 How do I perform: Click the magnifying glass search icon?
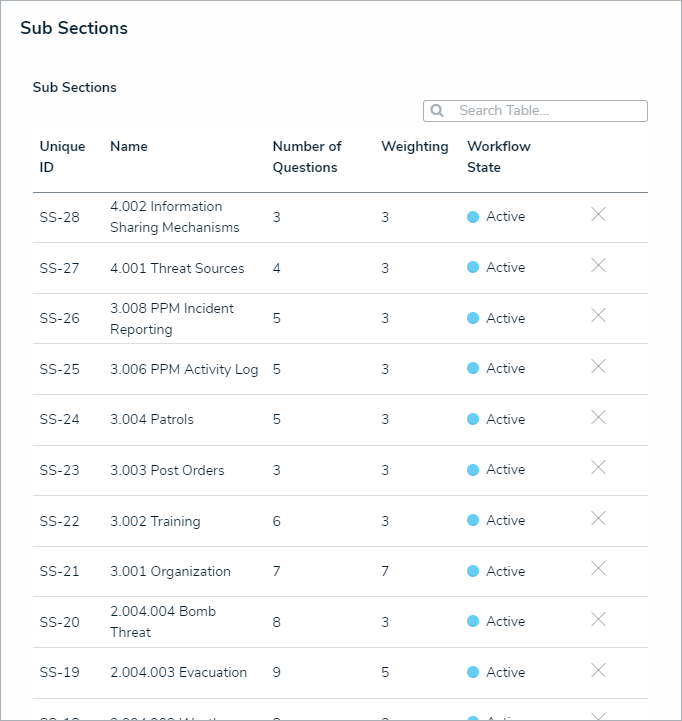tap(437, 111)
